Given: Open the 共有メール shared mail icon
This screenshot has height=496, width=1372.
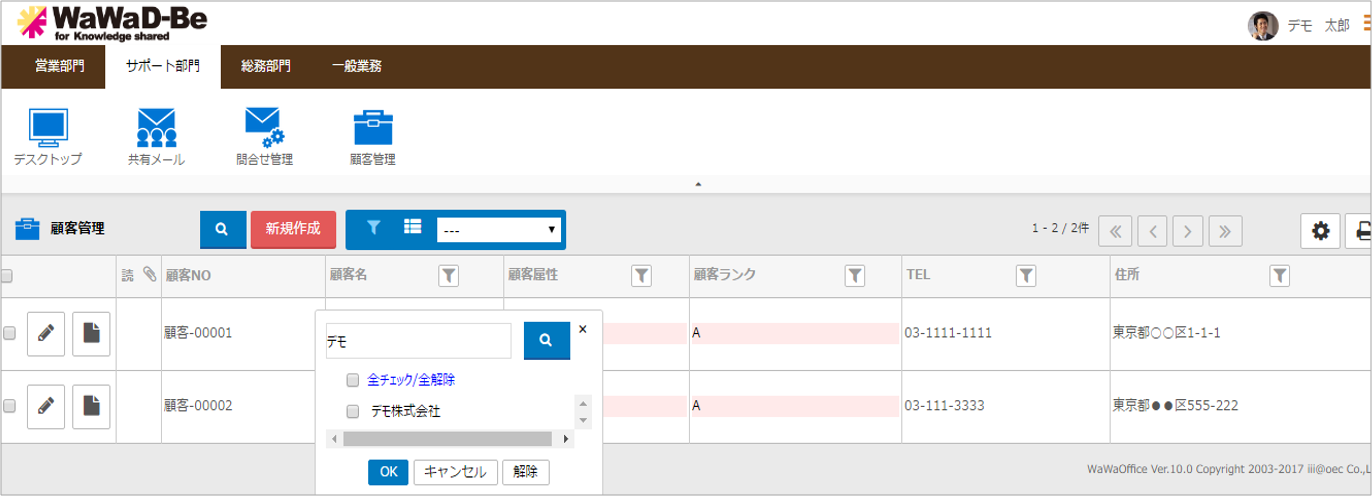Looking at the screenshot, I should point(156,128).
